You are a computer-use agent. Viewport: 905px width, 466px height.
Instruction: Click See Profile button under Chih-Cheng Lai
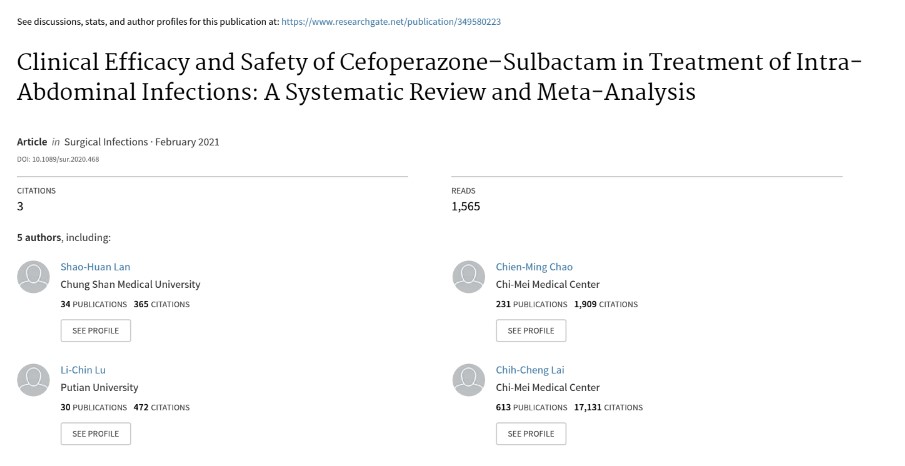tap(531, 434)
